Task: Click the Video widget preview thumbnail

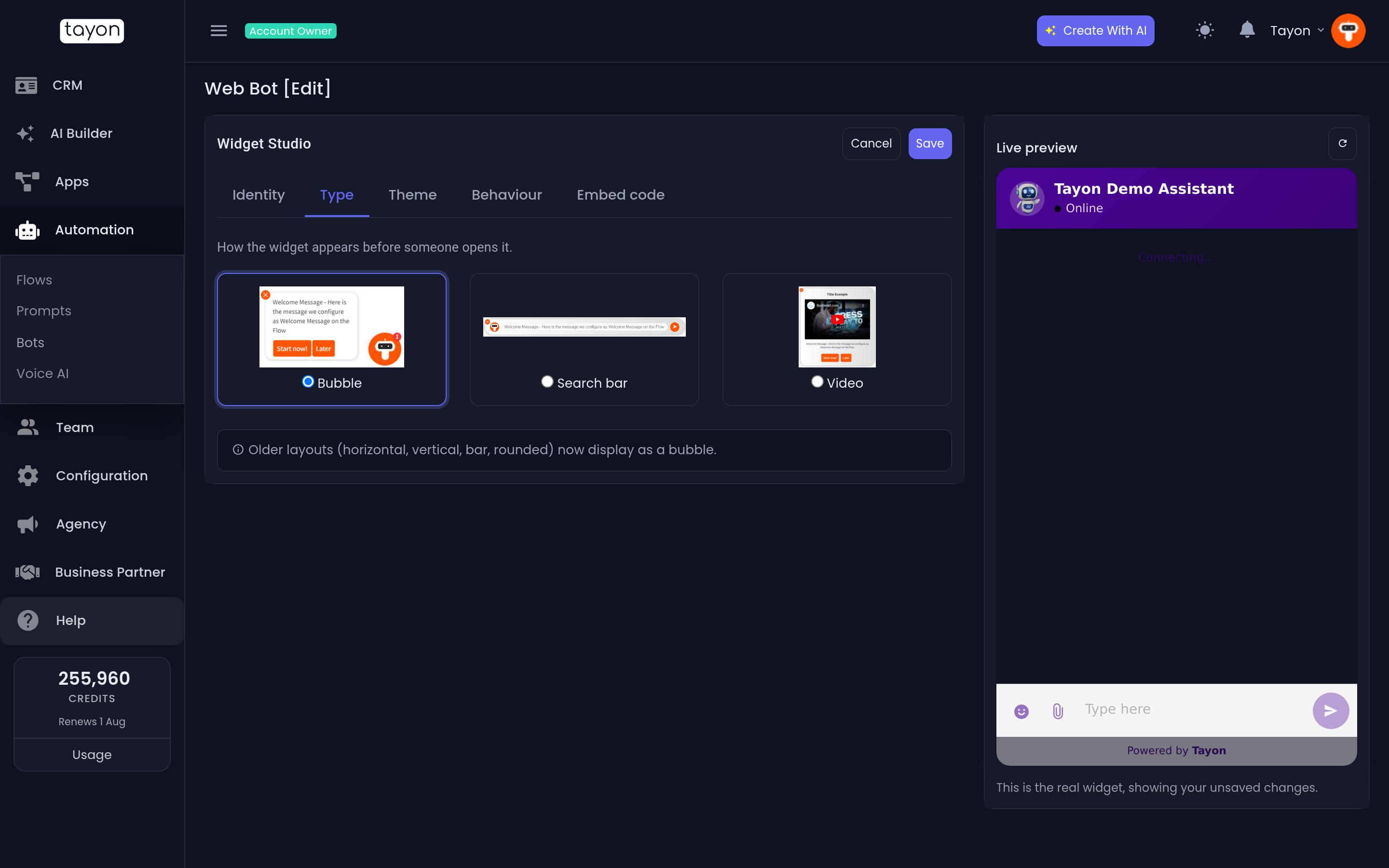Action: tap(837, 326)
